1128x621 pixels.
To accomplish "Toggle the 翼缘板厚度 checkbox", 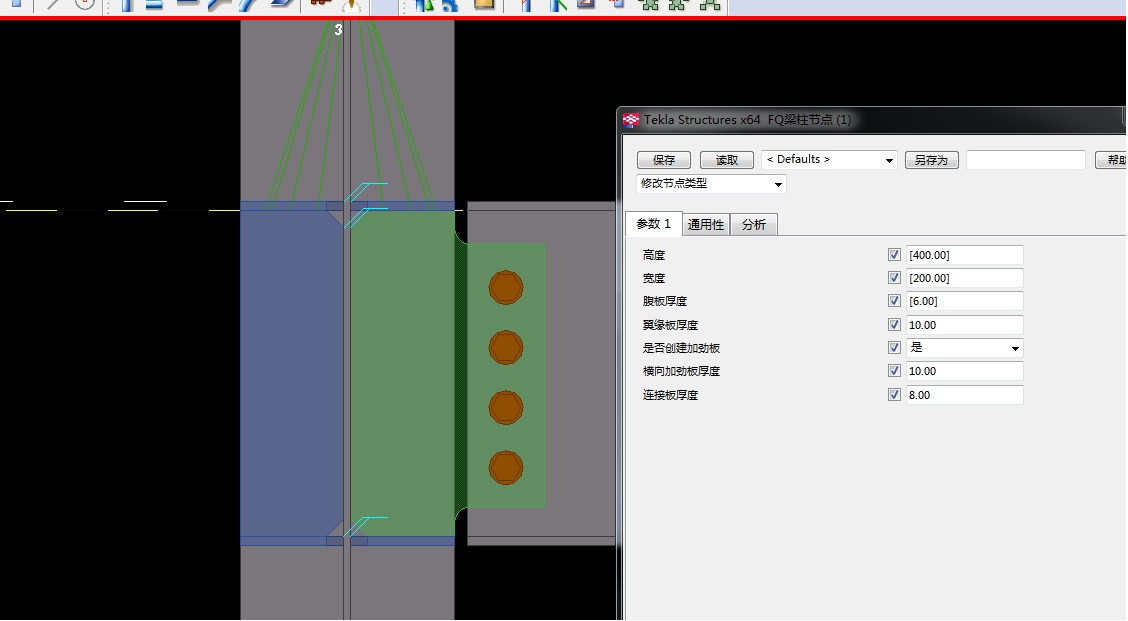I will pyautogui.click(x=894, y=325).
